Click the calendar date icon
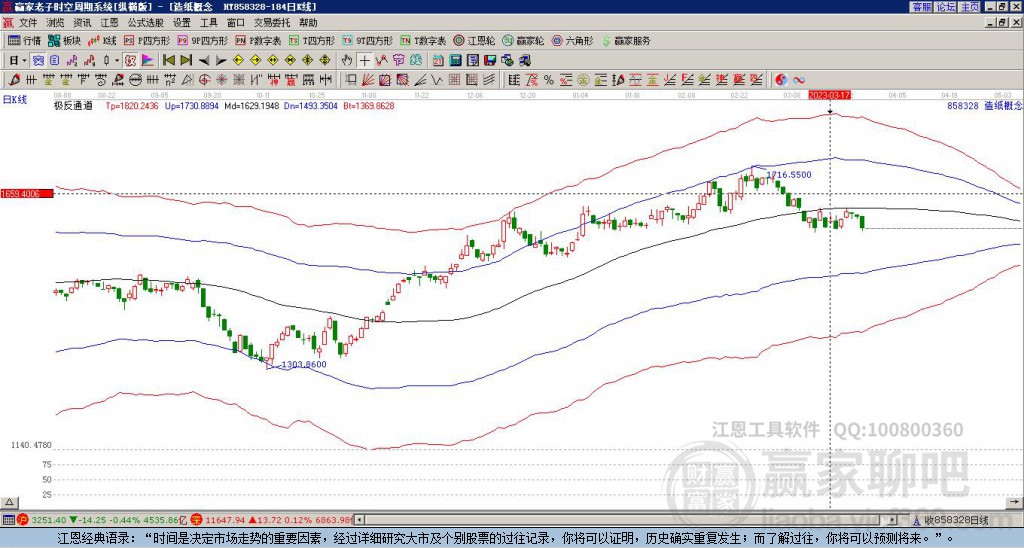The image size is (1024, 548). click(438, 61)
